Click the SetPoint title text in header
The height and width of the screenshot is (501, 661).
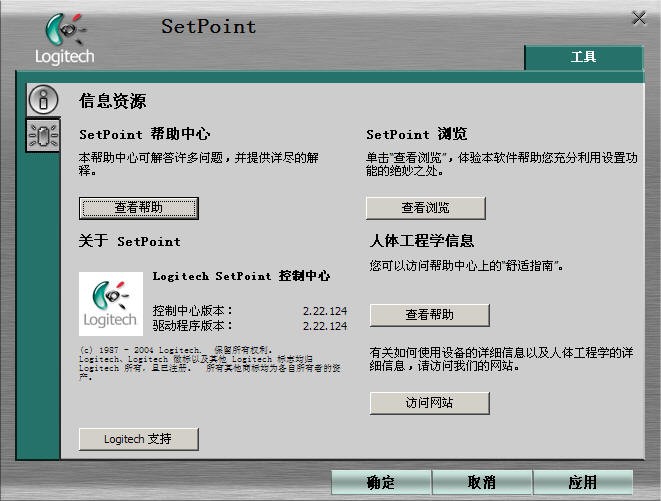(209, 26)
